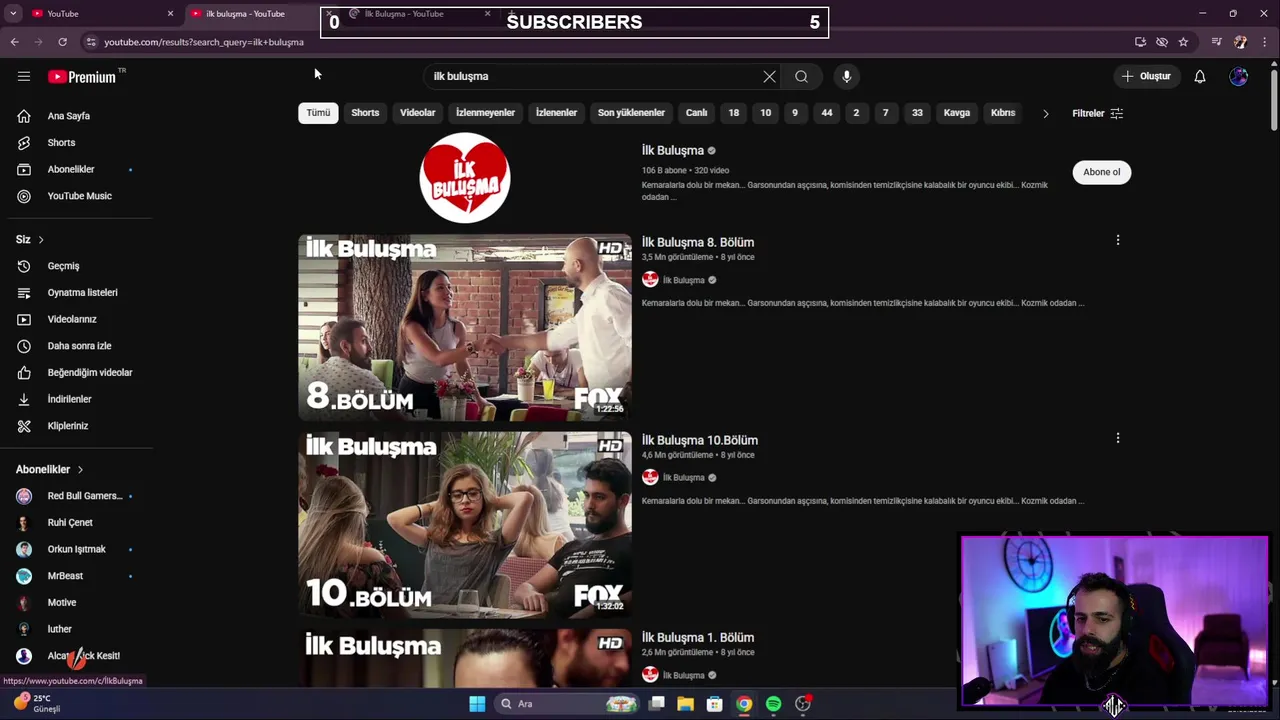This screenshot has height=720, width=1280.
Task: Select the Kıbrıs filter chip
Action: click(1003, 113)
